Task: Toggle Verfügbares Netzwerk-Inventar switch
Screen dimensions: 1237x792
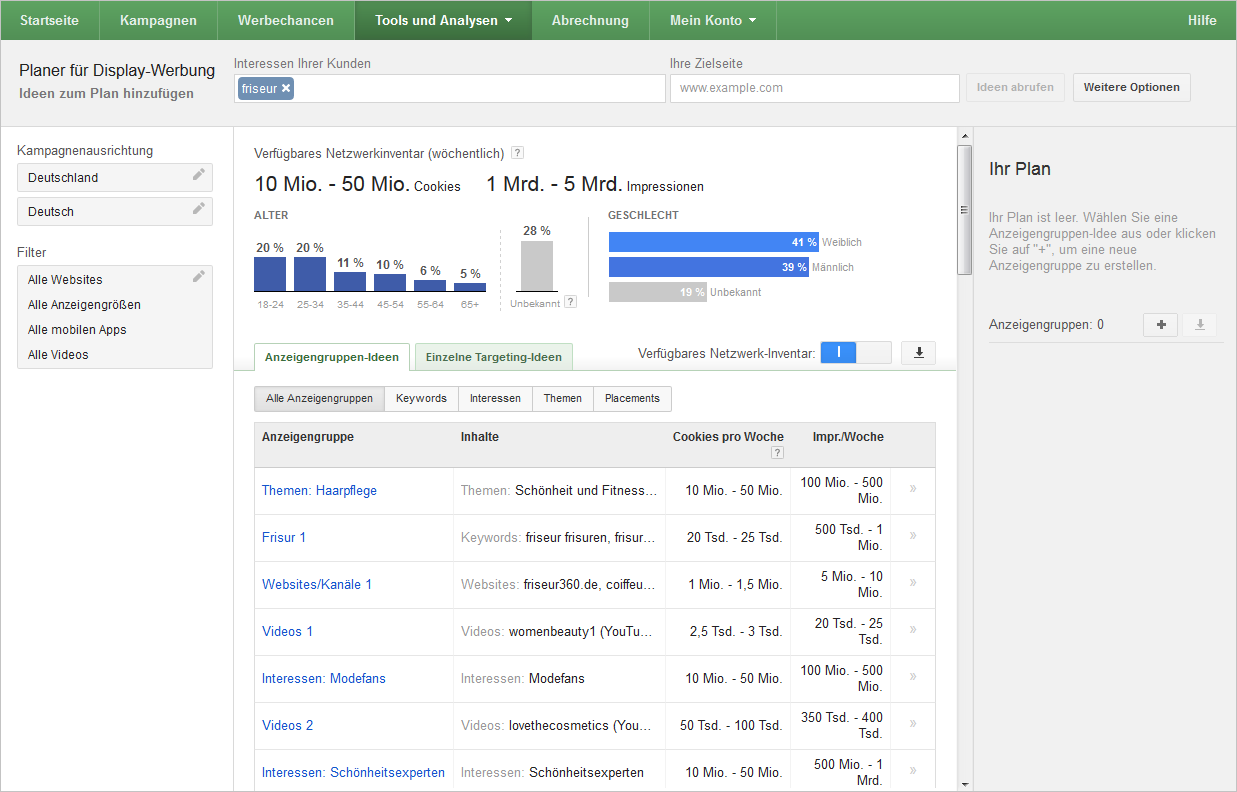Action: tap(855, 353)
